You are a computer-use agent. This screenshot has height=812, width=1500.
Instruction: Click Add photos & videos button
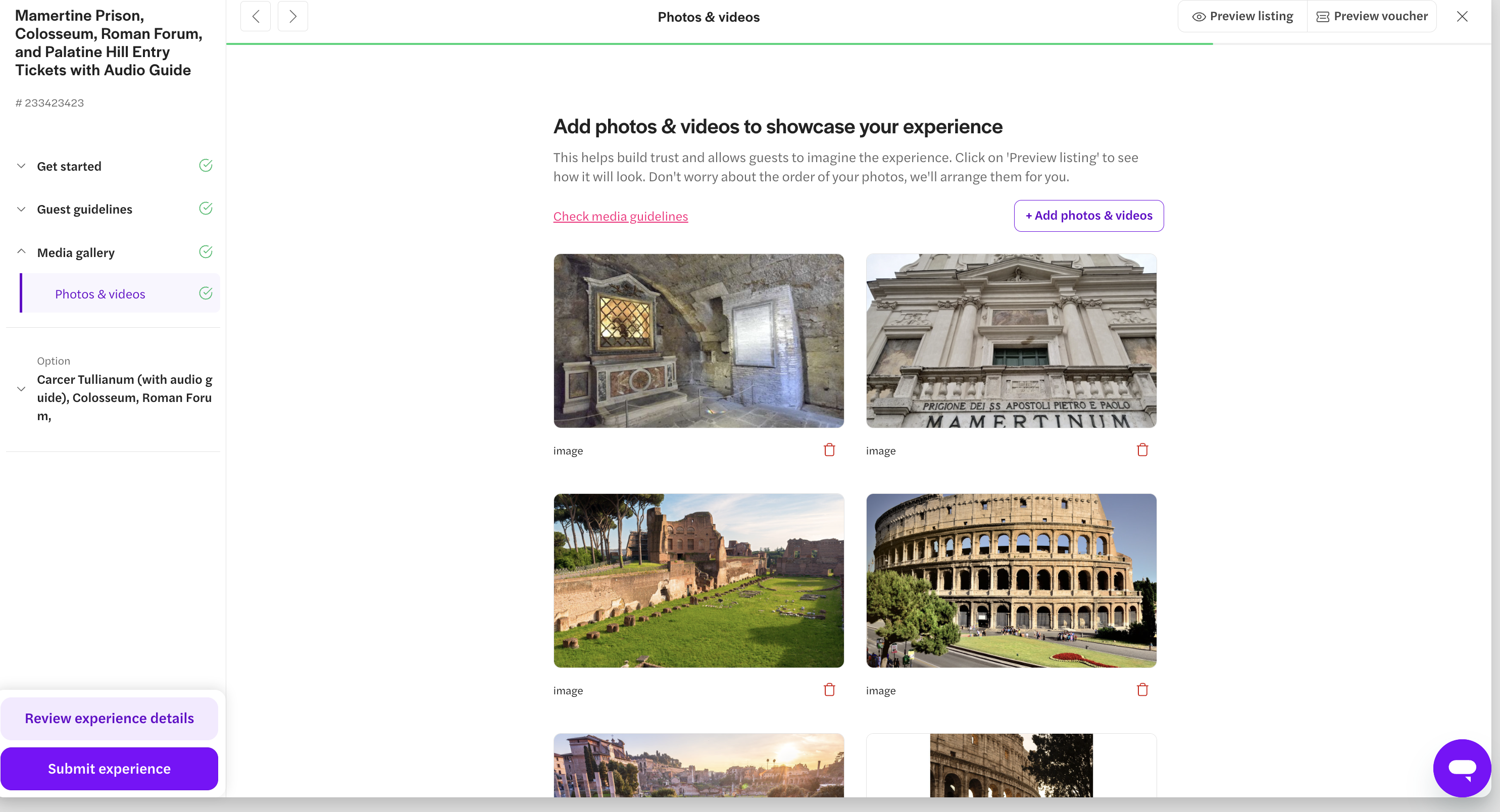click(1088, 216)
